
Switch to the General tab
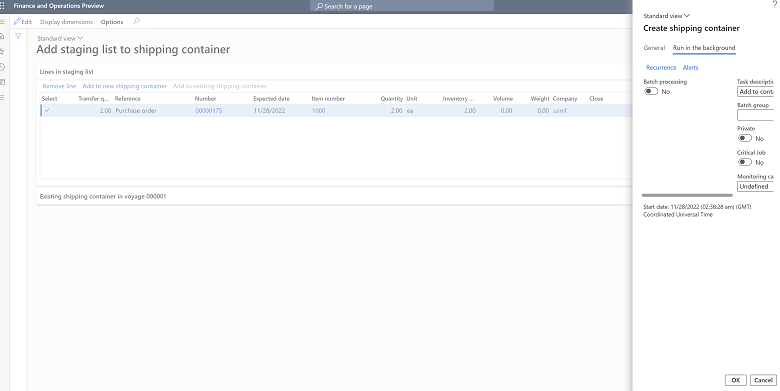coord(654,48)
